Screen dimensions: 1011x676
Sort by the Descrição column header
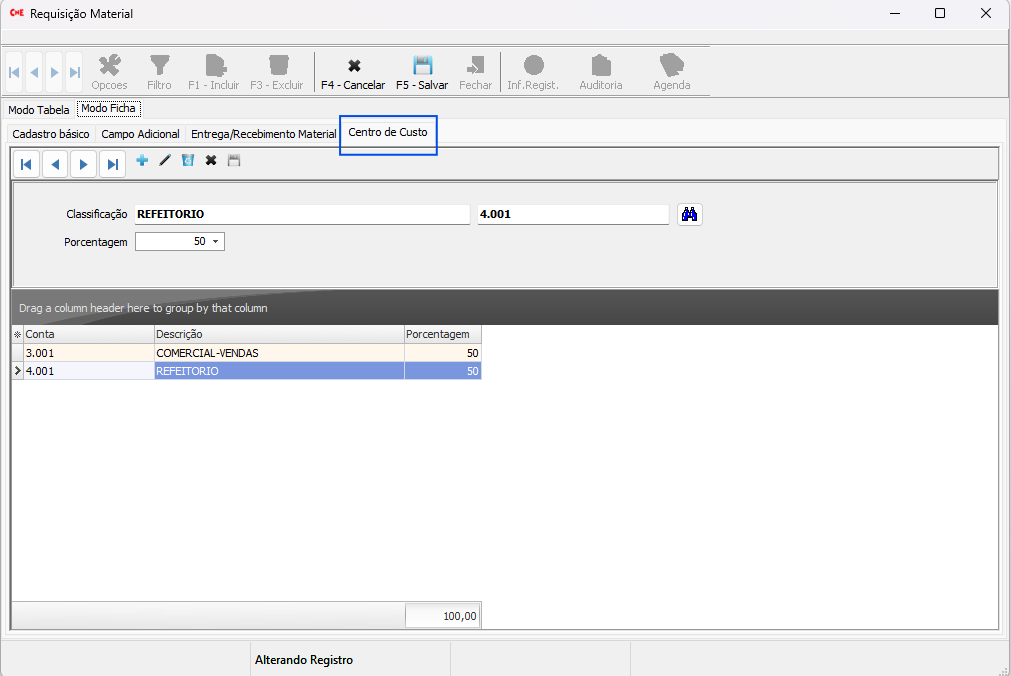(x=279, y=334)
